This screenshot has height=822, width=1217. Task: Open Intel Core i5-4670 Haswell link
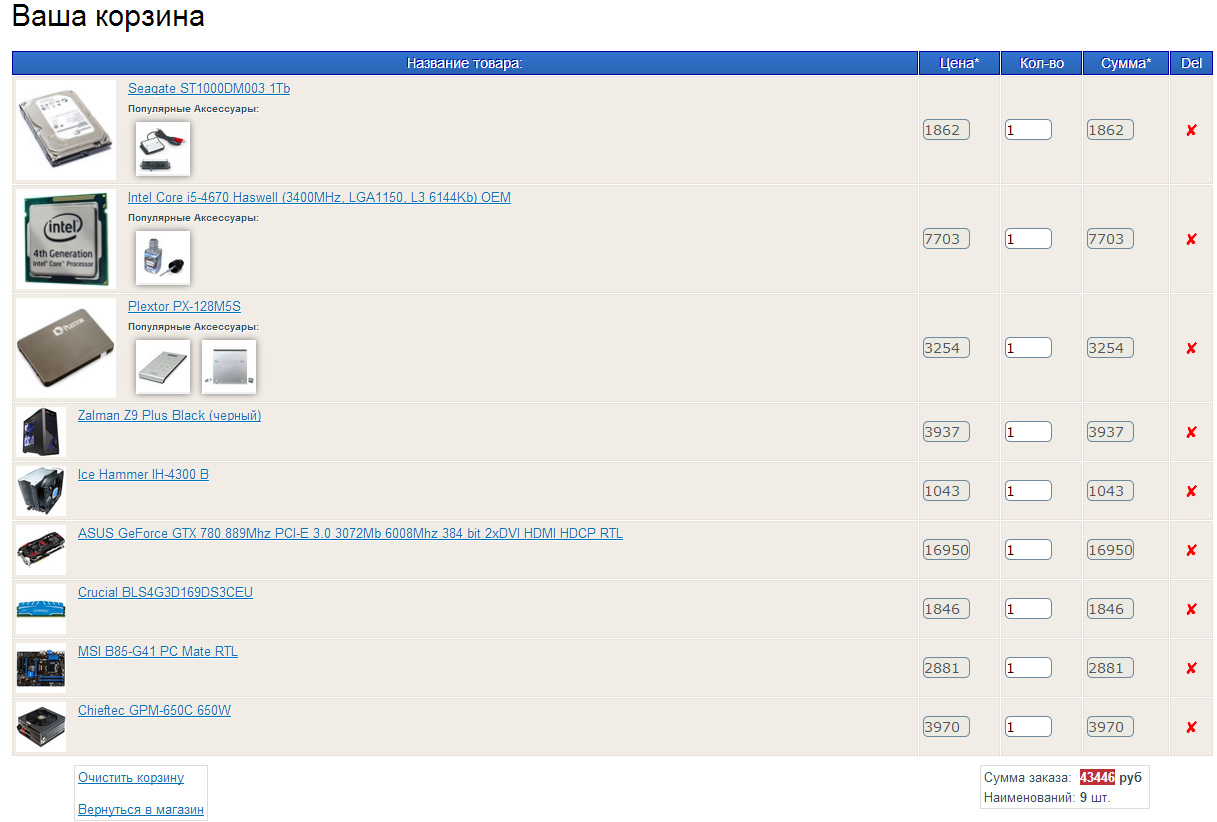tap(319, 198)
